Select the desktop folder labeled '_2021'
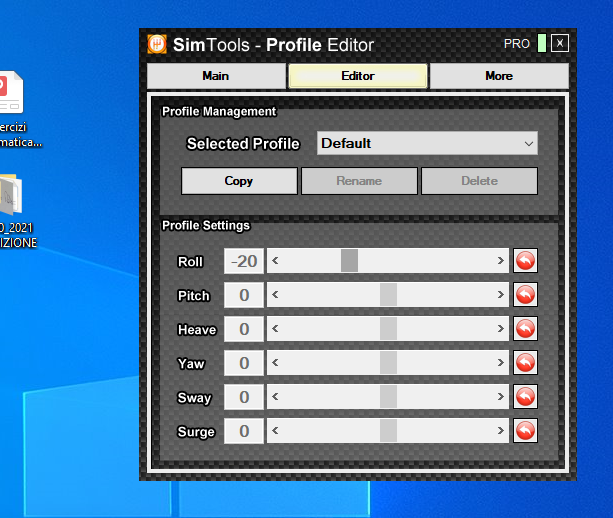 click(x=16, y=211)
